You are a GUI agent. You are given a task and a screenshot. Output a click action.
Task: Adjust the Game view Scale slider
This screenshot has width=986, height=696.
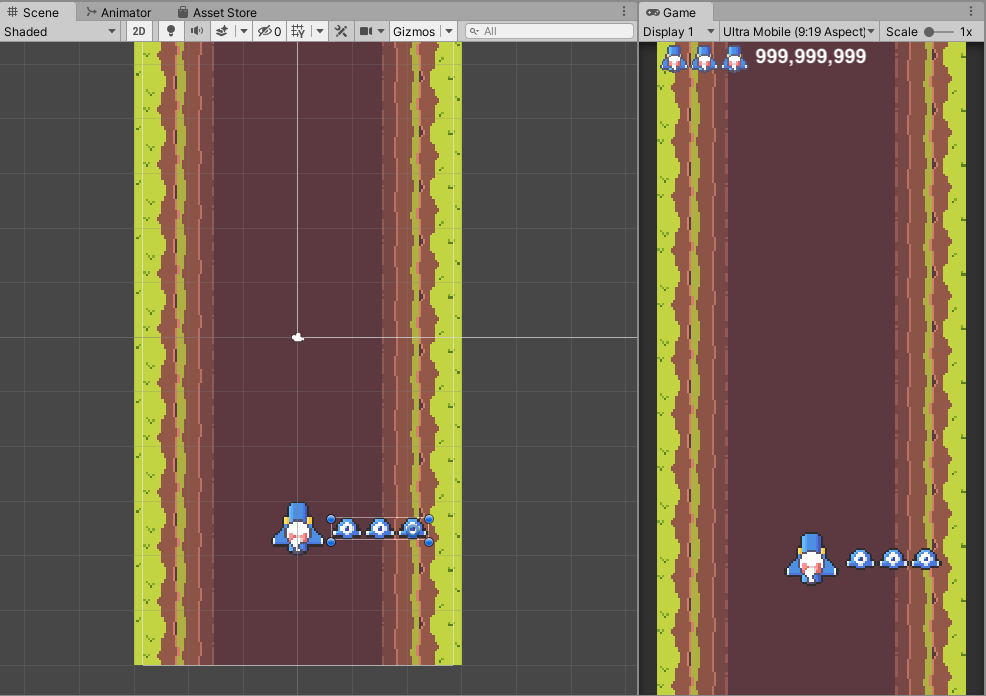[938, 32]
